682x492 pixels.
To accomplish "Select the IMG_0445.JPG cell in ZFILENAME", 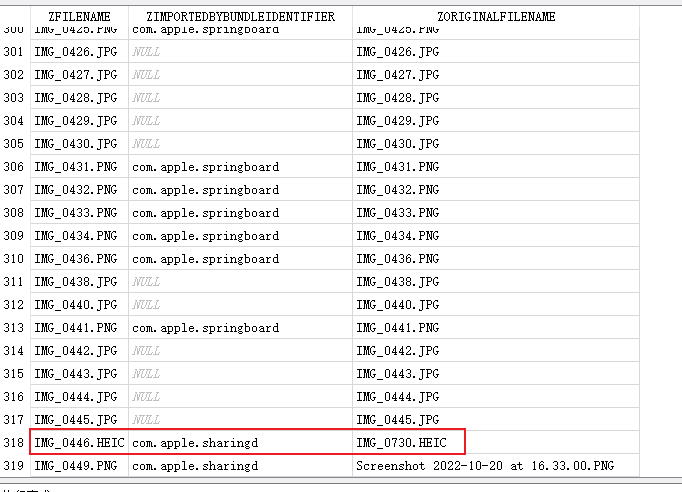I will tap(79, 419).
